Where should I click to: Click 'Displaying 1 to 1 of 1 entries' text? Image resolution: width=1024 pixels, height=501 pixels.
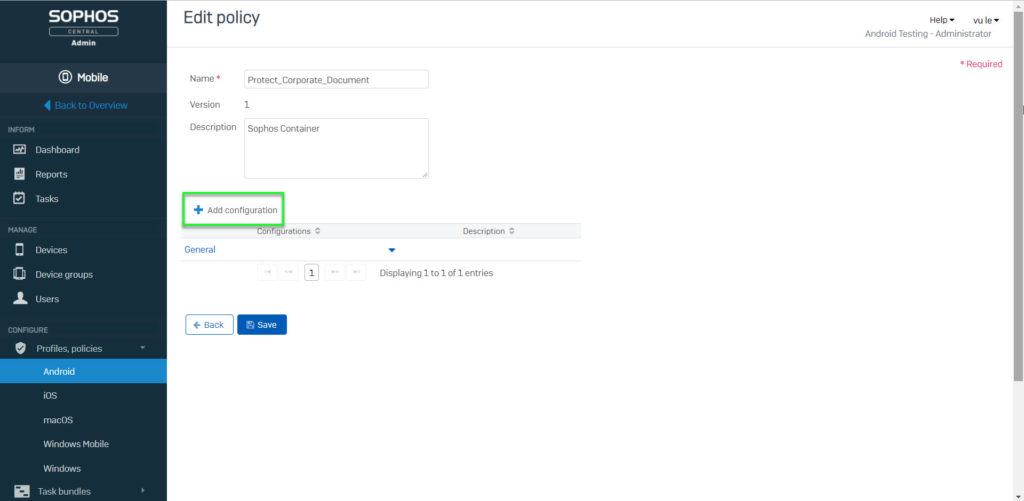coord(436,273)
